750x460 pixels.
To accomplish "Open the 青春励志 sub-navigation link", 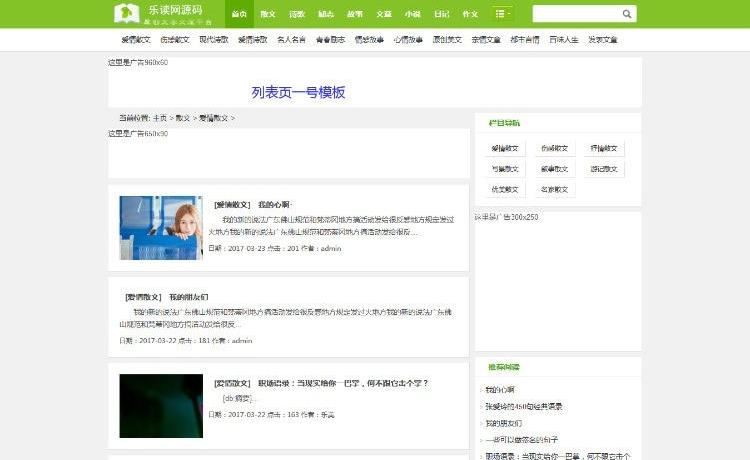I will pyautogui.click(x=331, y=40).
